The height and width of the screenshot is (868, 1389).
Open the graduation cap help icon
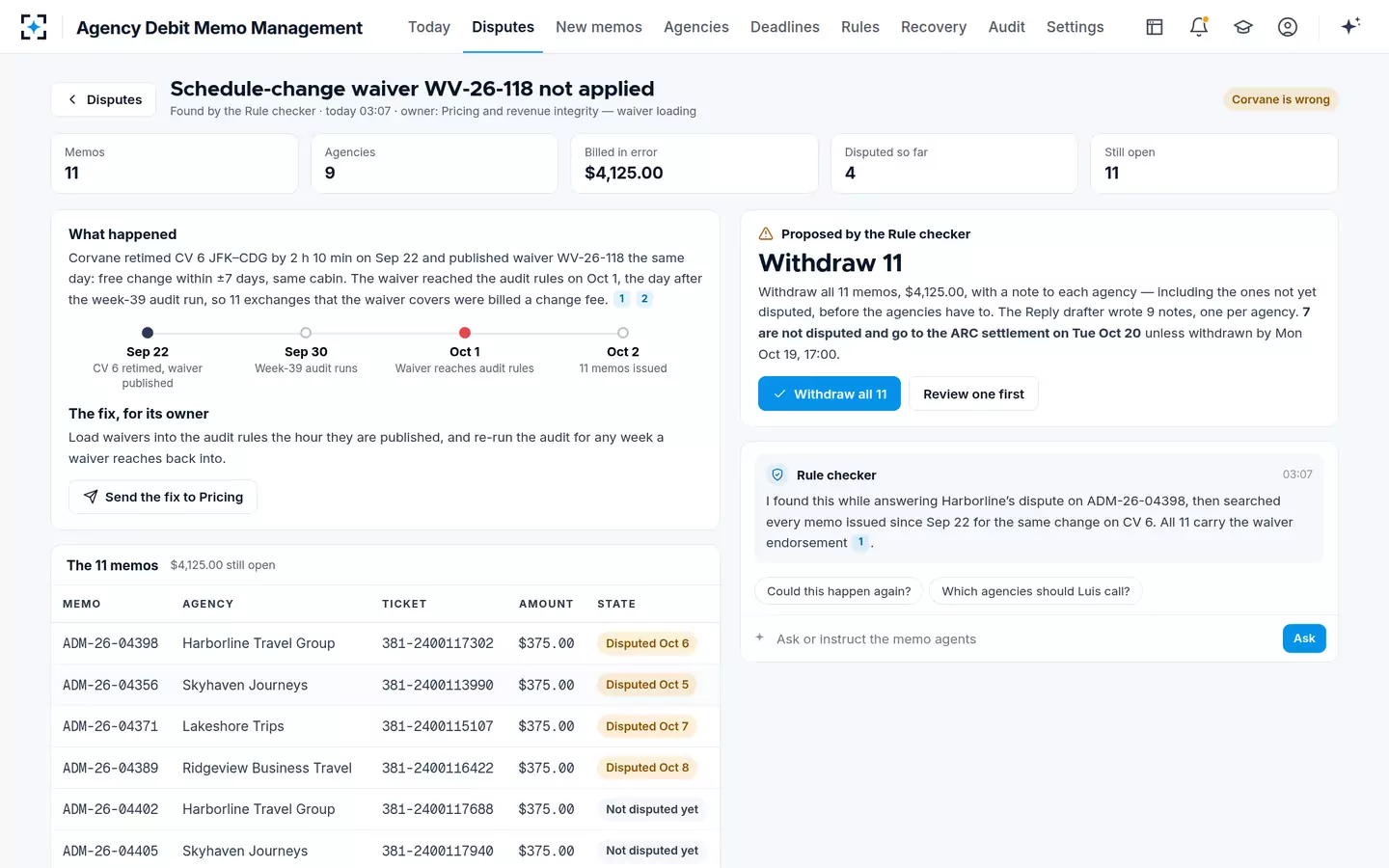(x=1243, y=27)
